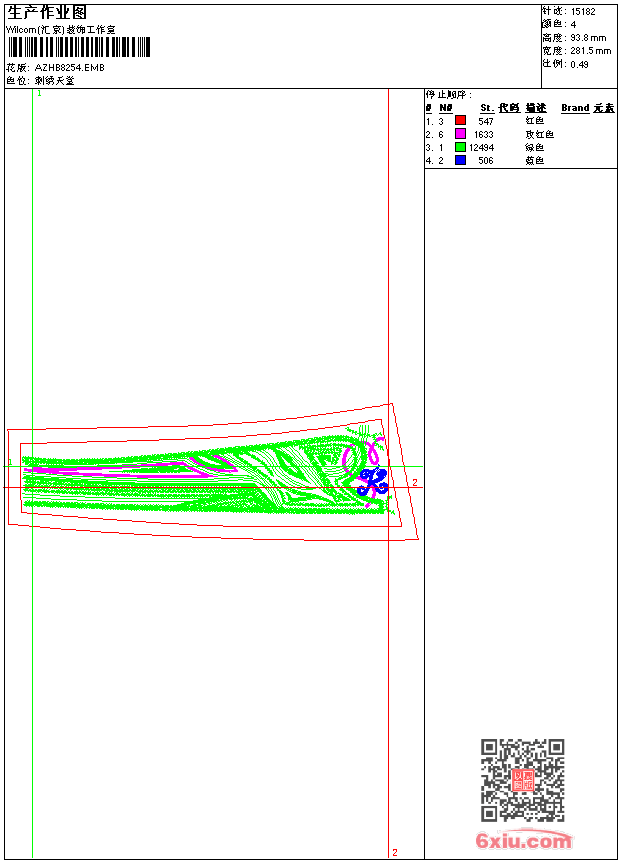
Task: Click the stitch count '15182'
Action: tap(583, 12)
